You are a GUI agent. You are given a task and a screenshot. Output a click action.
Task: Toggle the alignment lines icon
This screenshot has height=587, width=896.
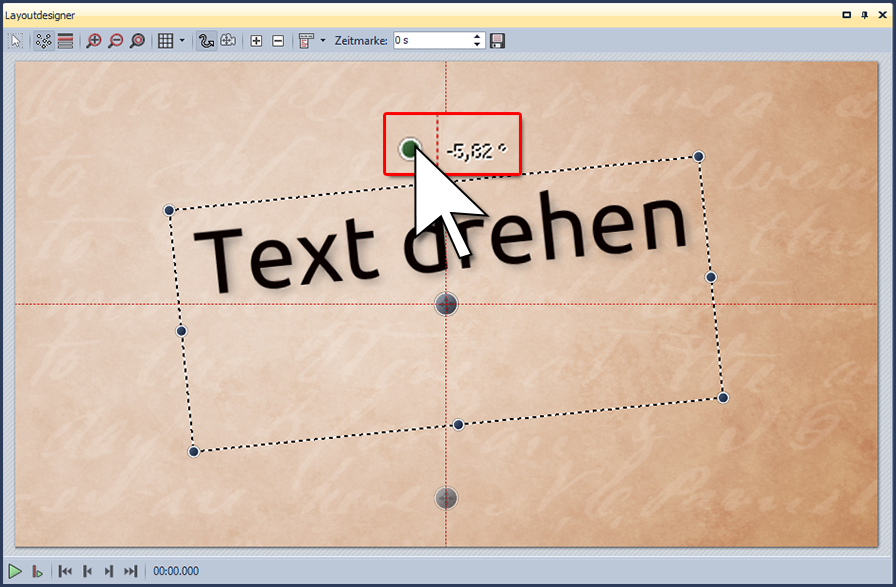click(64, 40)
